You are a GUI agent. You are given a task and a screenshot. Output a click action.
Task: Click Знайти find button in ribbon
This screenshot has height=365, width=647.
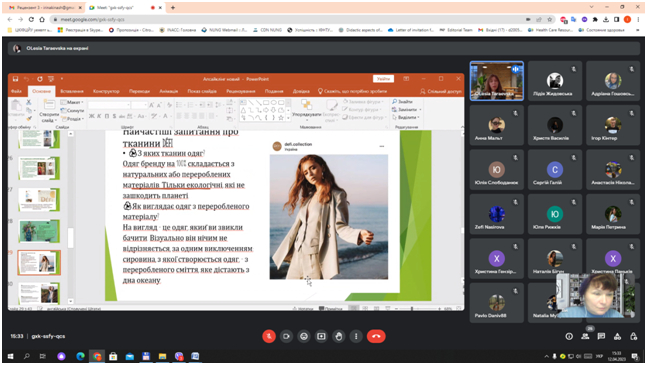402,101
